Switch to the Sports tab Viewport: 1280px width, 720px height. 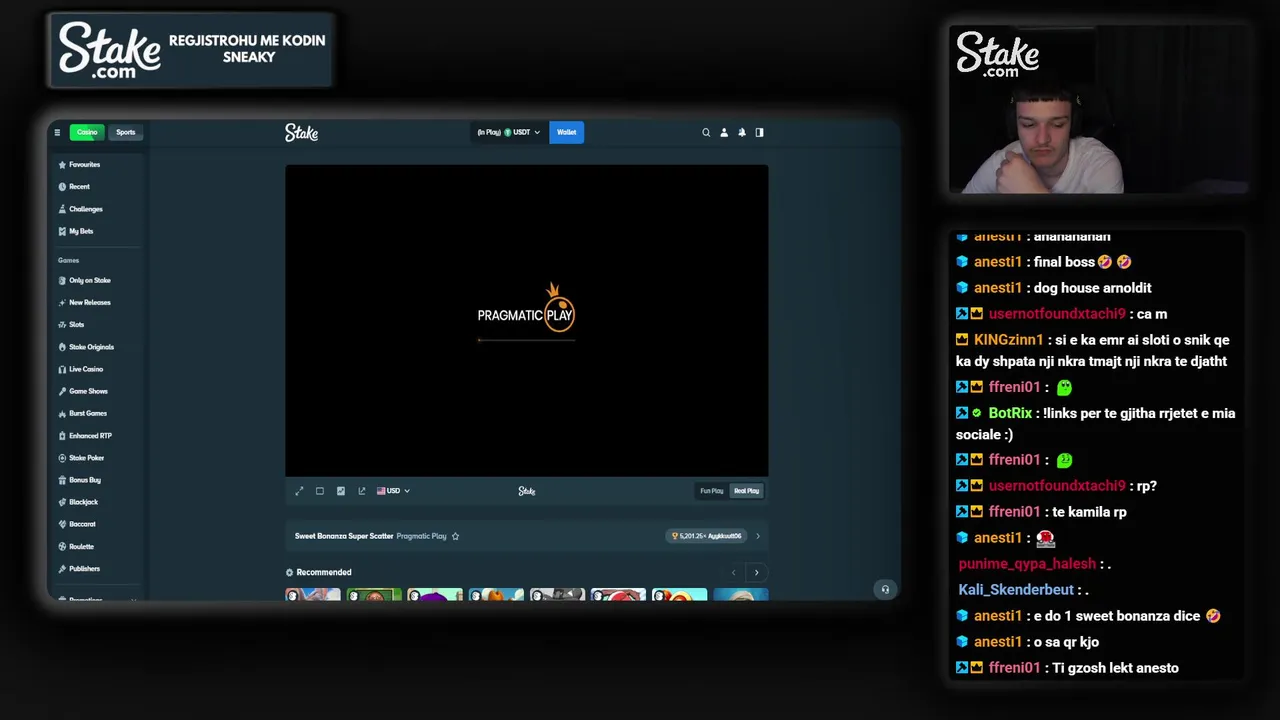(125, 132)
